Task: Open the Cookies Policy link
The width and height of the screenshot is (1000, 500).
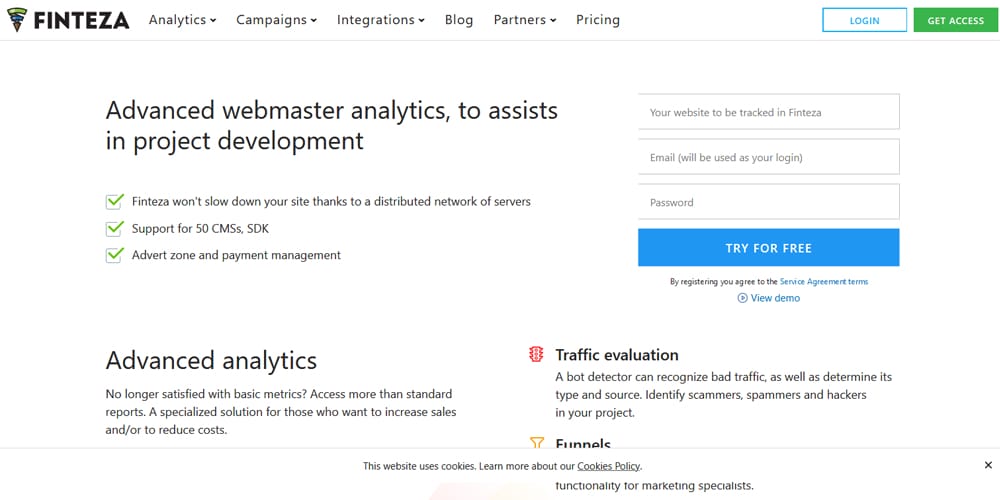Action: point(608,466)
